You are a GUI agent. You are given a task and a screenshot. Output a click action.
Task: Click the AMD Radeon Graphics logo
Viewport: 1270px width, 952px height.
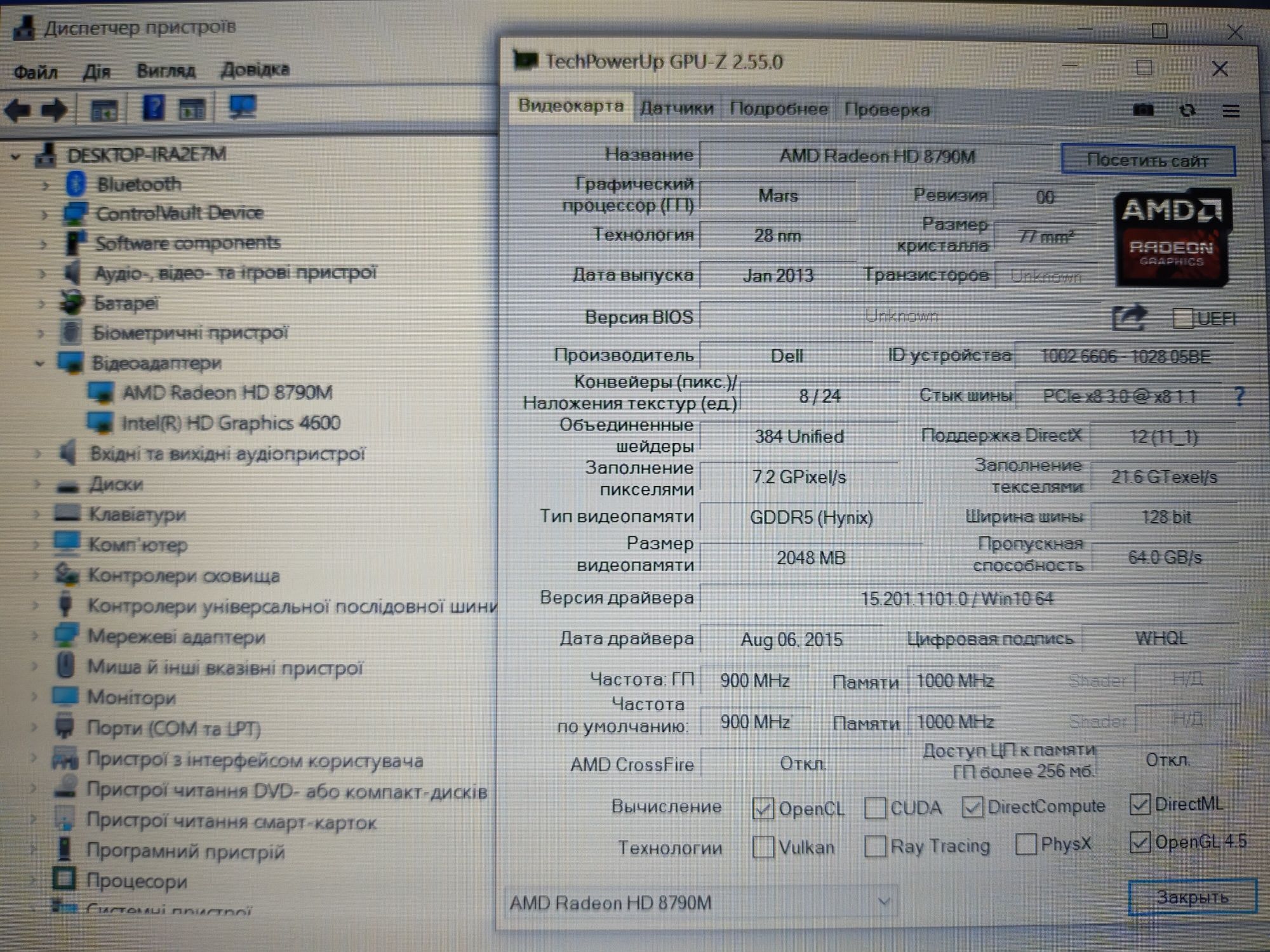(1172, 237)
